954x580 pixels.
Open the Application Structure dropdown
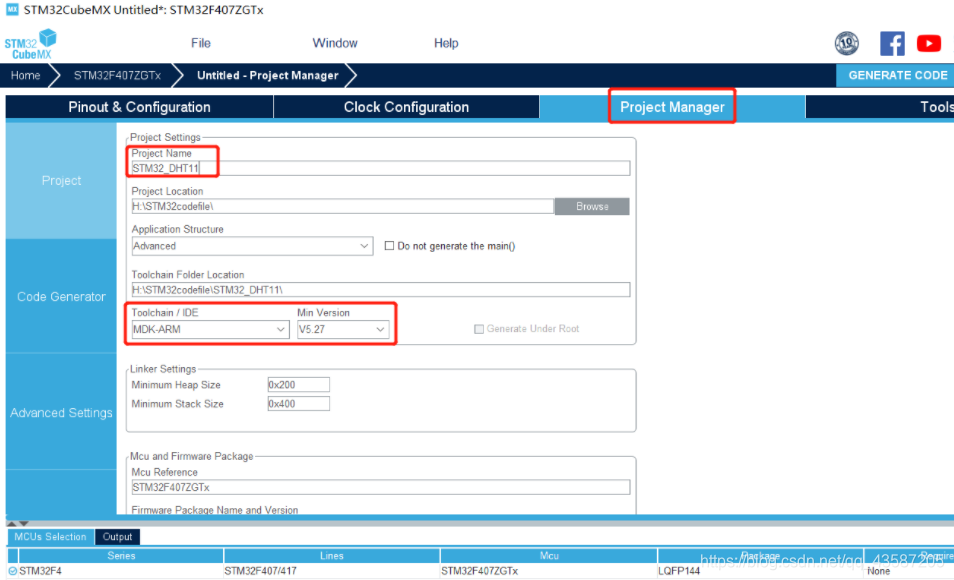(252, 246)
